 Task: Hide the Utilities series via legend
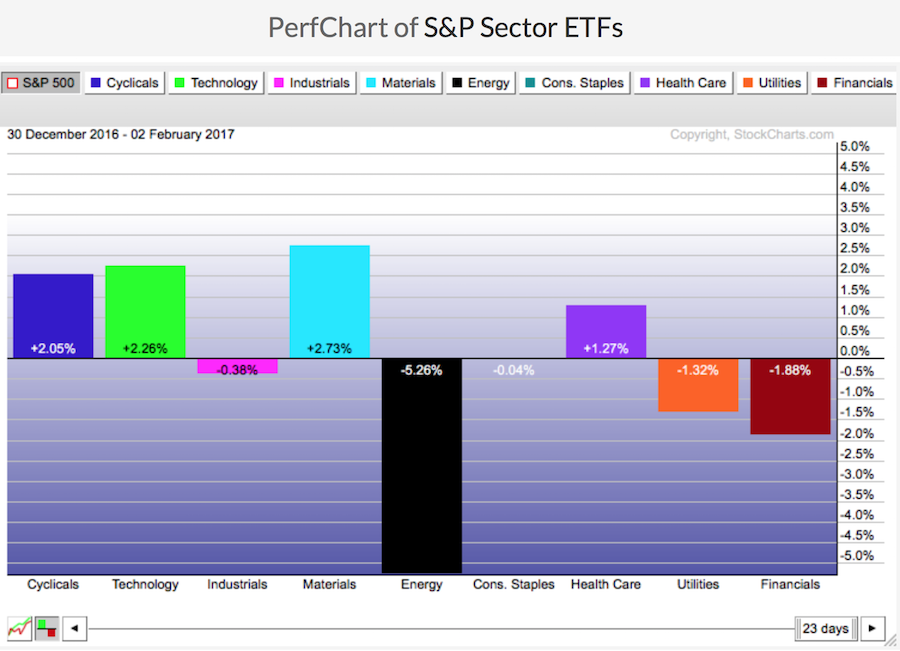tap(772, 83)
